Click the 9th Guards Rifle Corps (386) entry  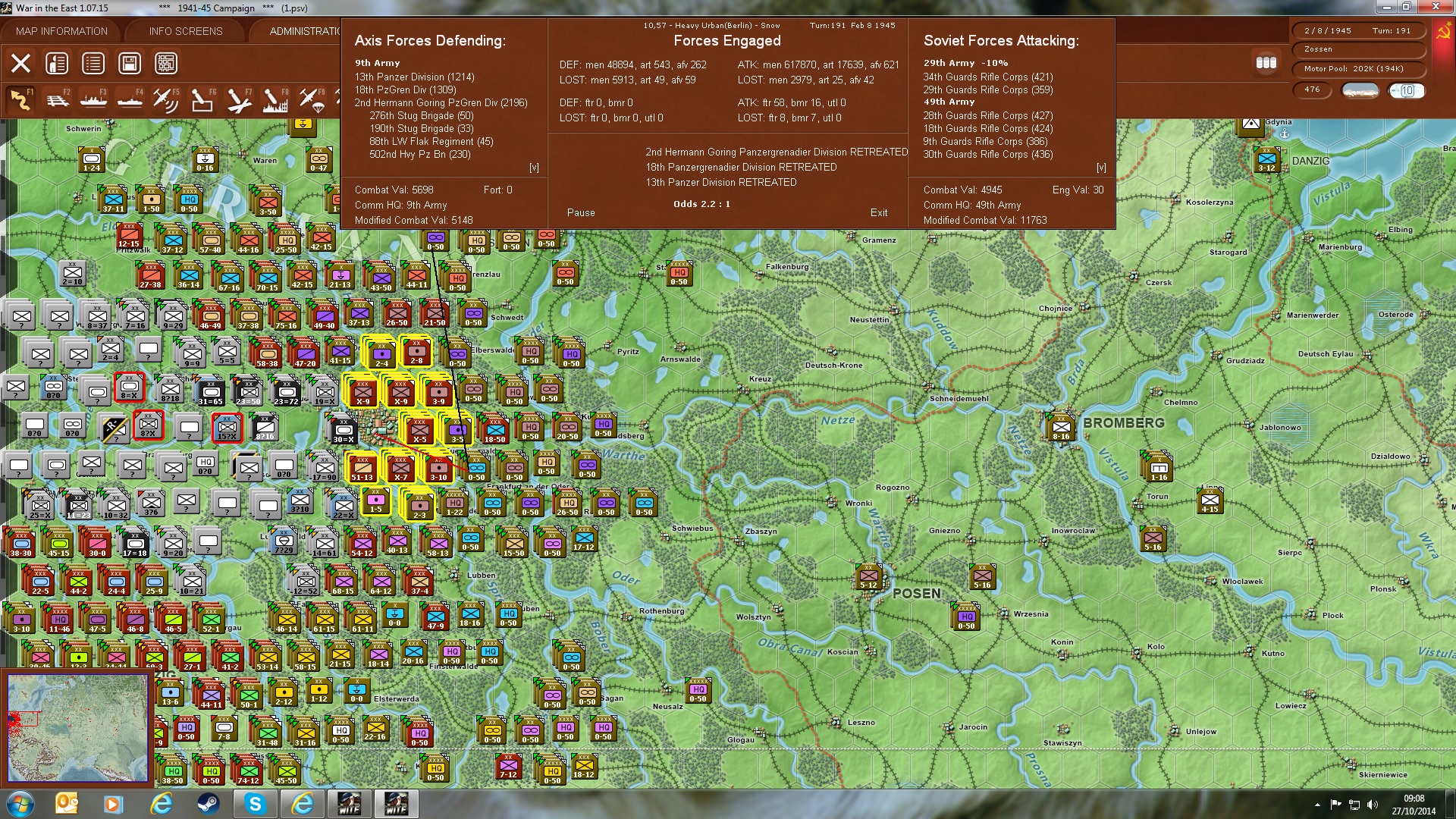pyautogui.click(x=985, y=141)
